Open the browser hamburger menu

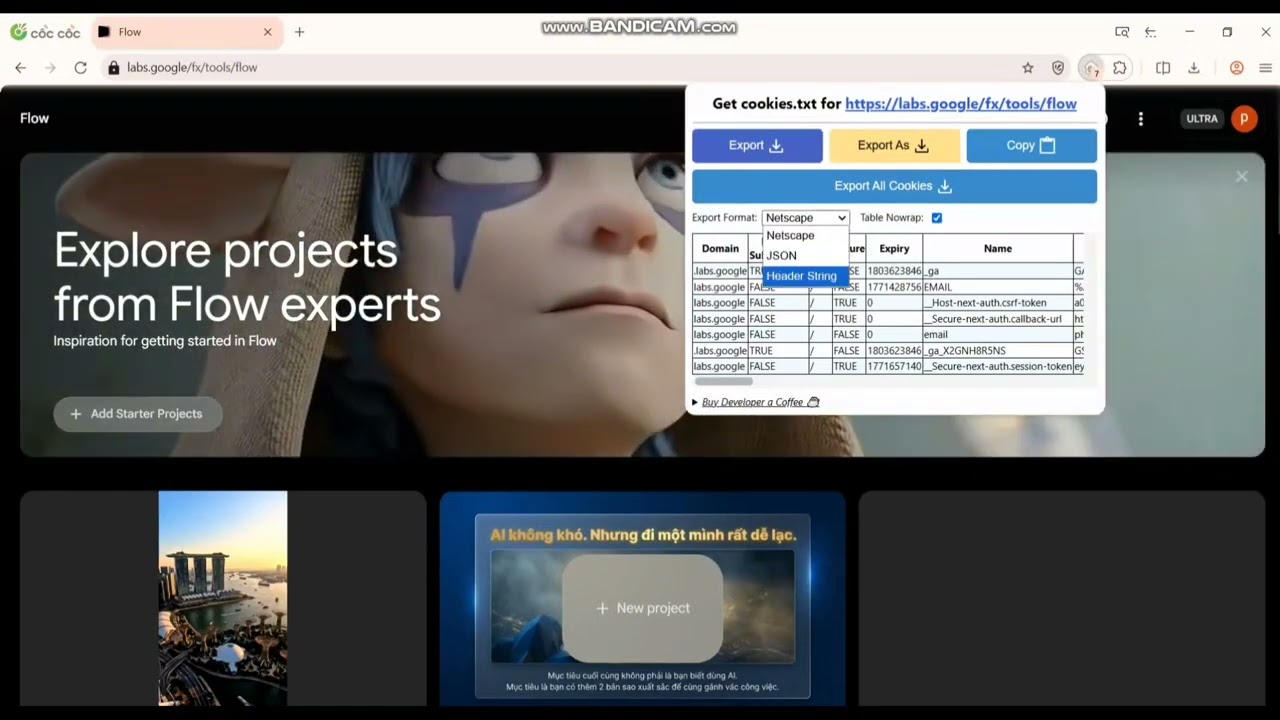(x=1265, y=68)
